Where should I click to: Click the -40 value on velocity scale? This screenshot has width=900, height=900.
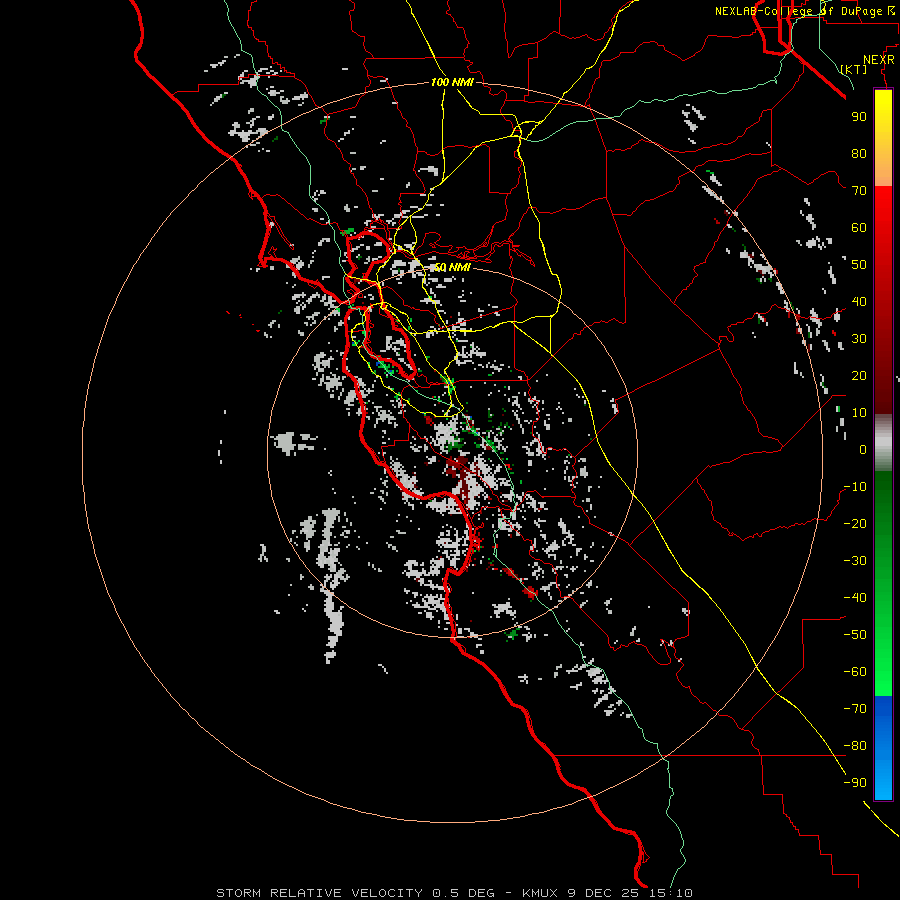click(x=855, y=598)
